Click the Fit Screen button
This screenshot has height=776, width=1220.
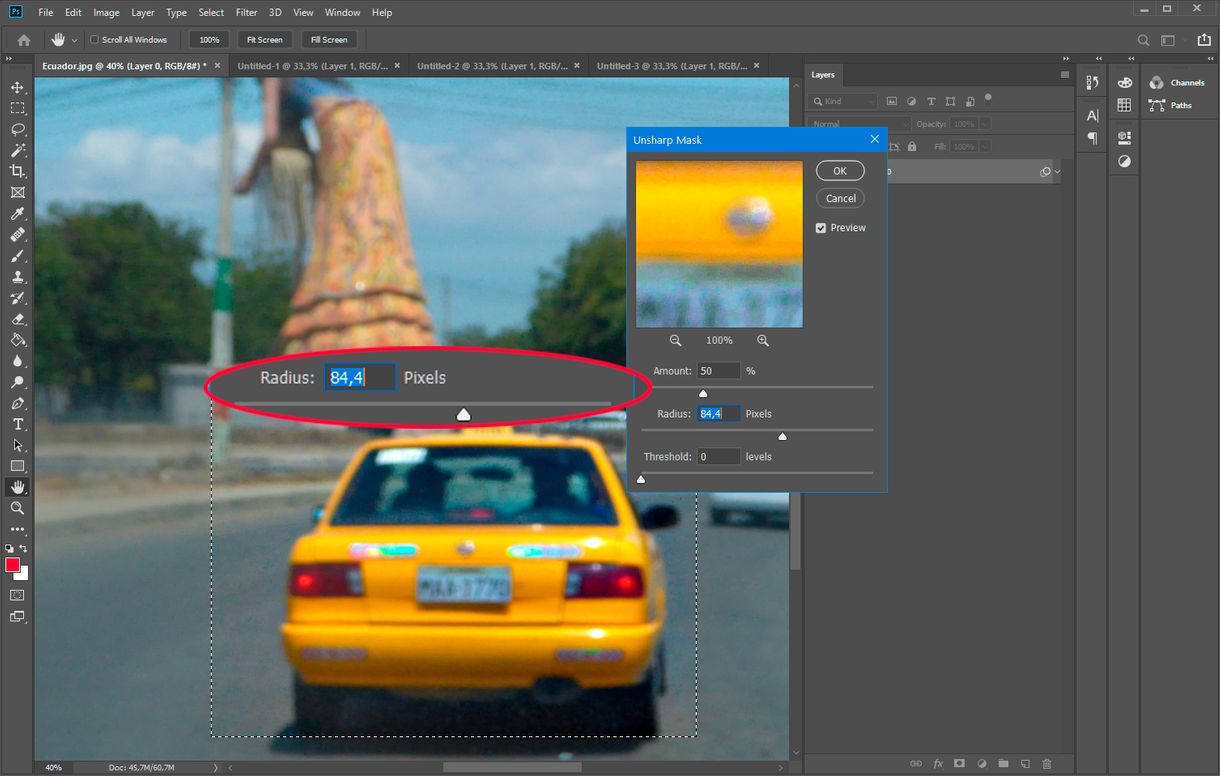click(264, 39)
